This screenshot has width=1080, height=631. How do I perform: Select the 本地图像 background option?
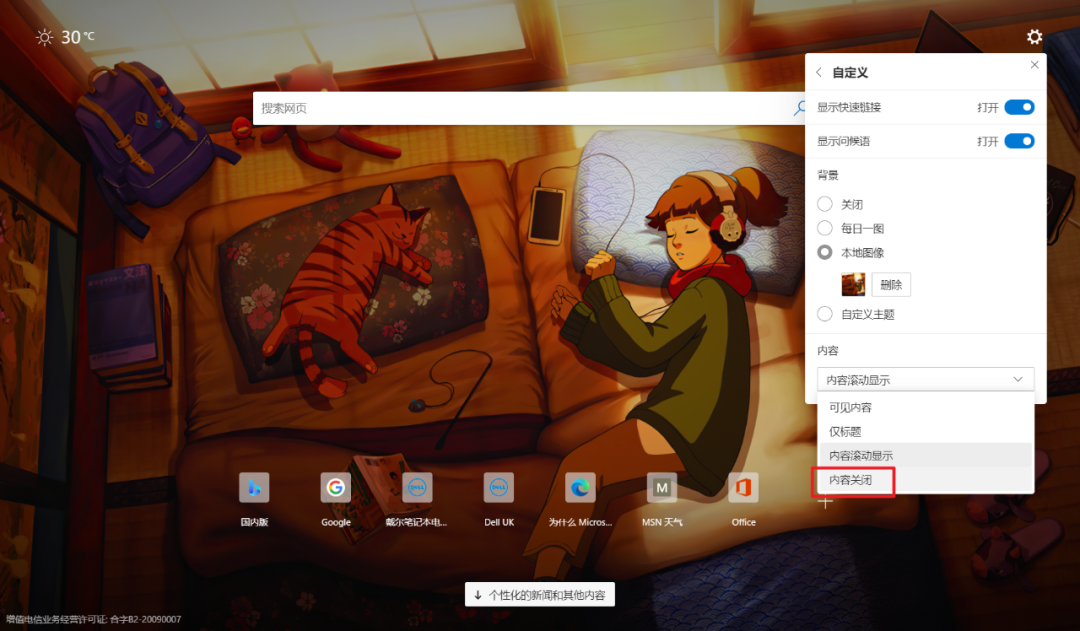824,252
